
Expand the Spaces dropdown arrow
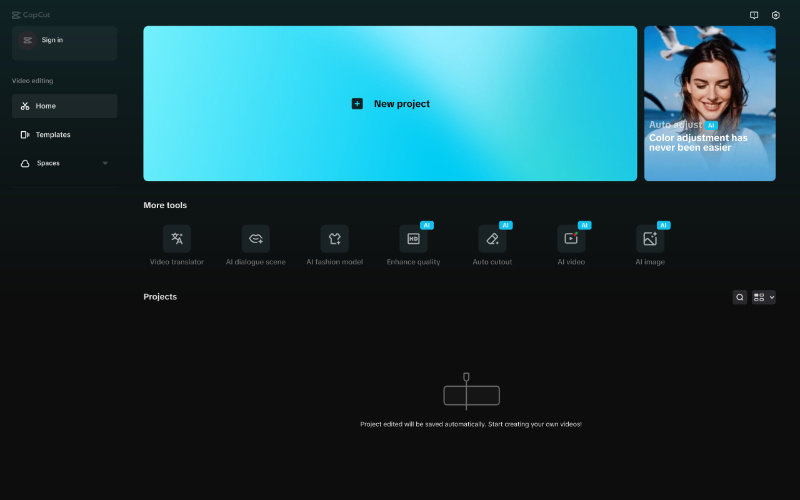(105, 163)
